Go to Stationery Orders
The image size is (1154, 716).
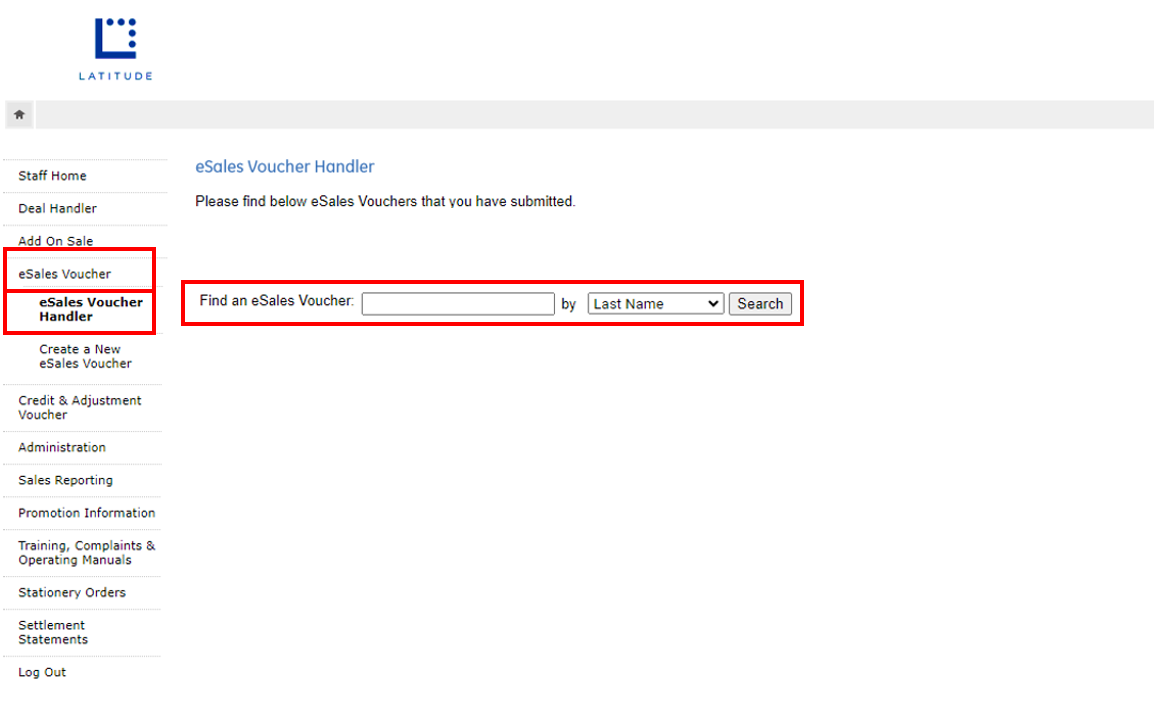click(x=71, y=593)
